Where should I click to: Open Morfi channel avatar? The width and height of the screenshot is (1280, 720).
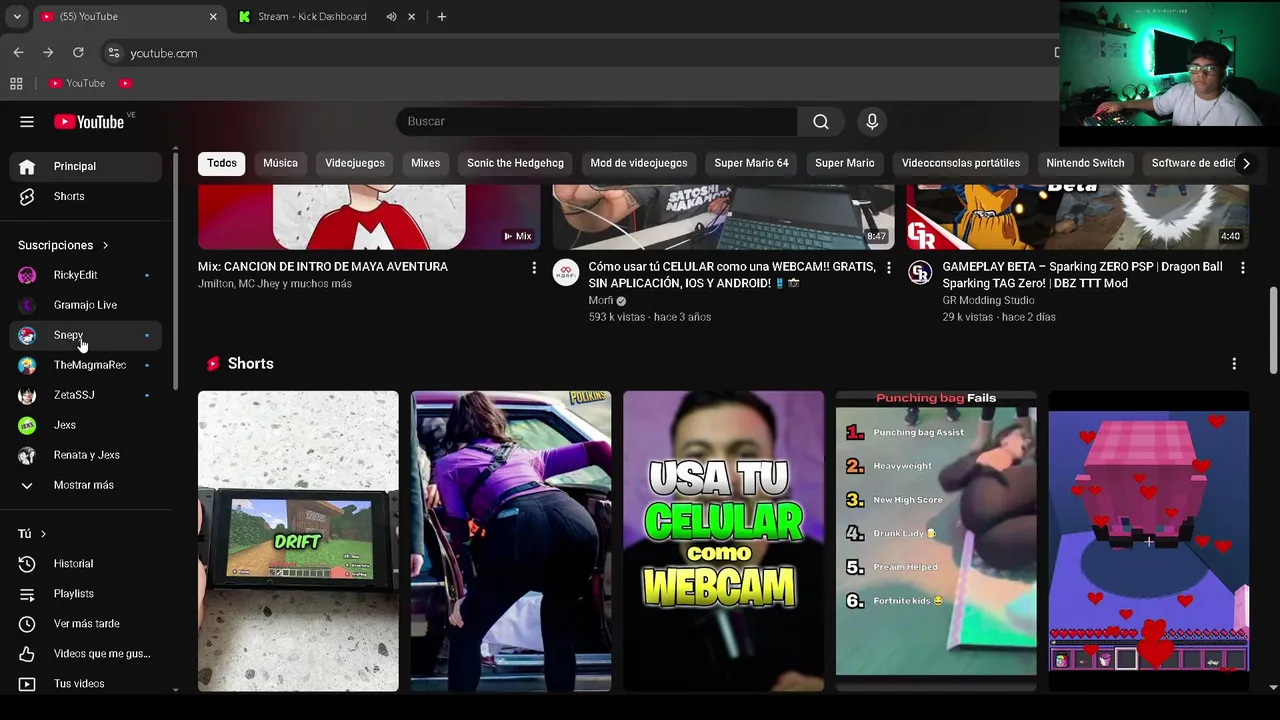(566, 272)
